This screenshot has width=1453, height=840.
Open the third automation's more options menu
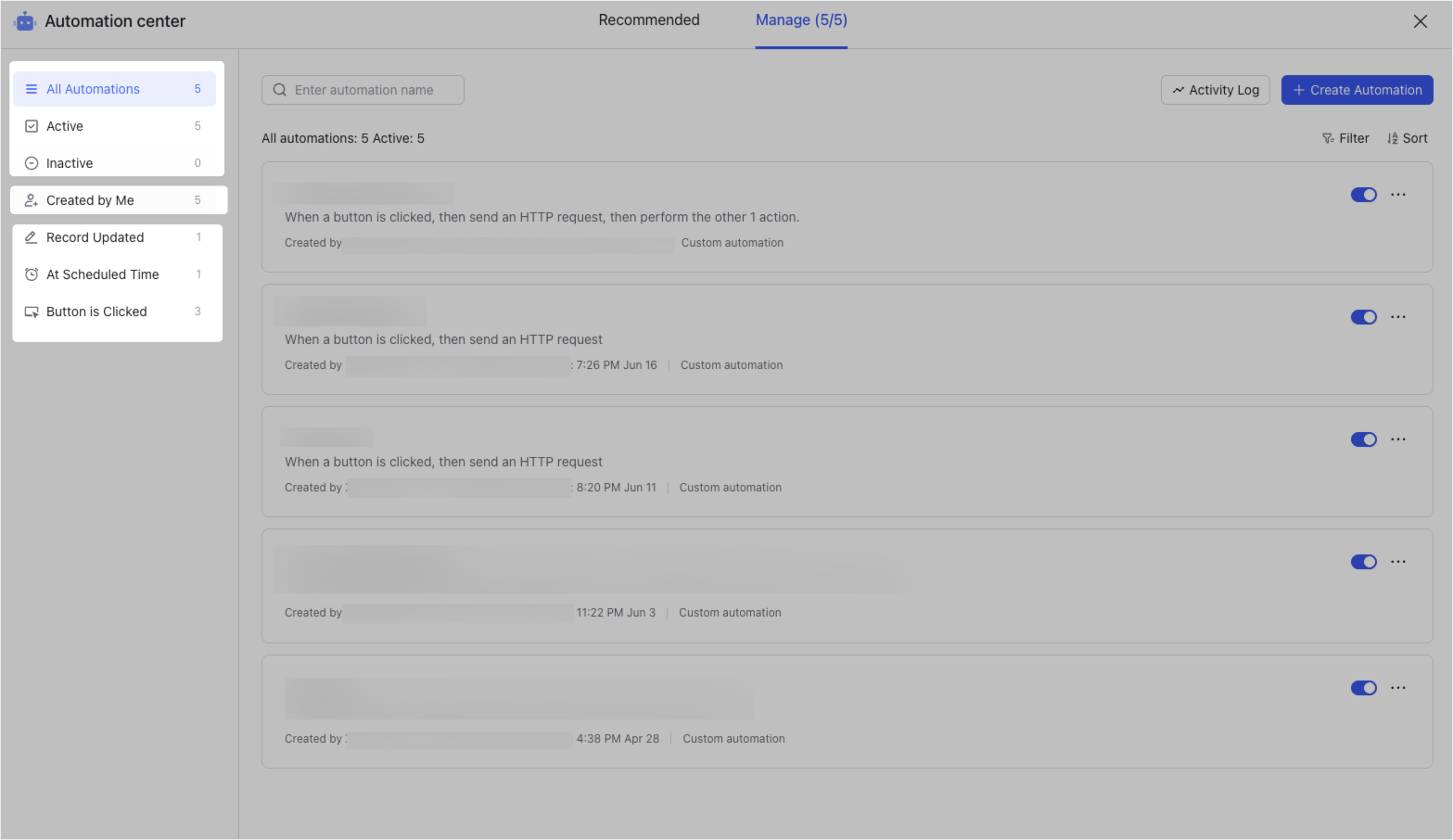(1398, 439)
